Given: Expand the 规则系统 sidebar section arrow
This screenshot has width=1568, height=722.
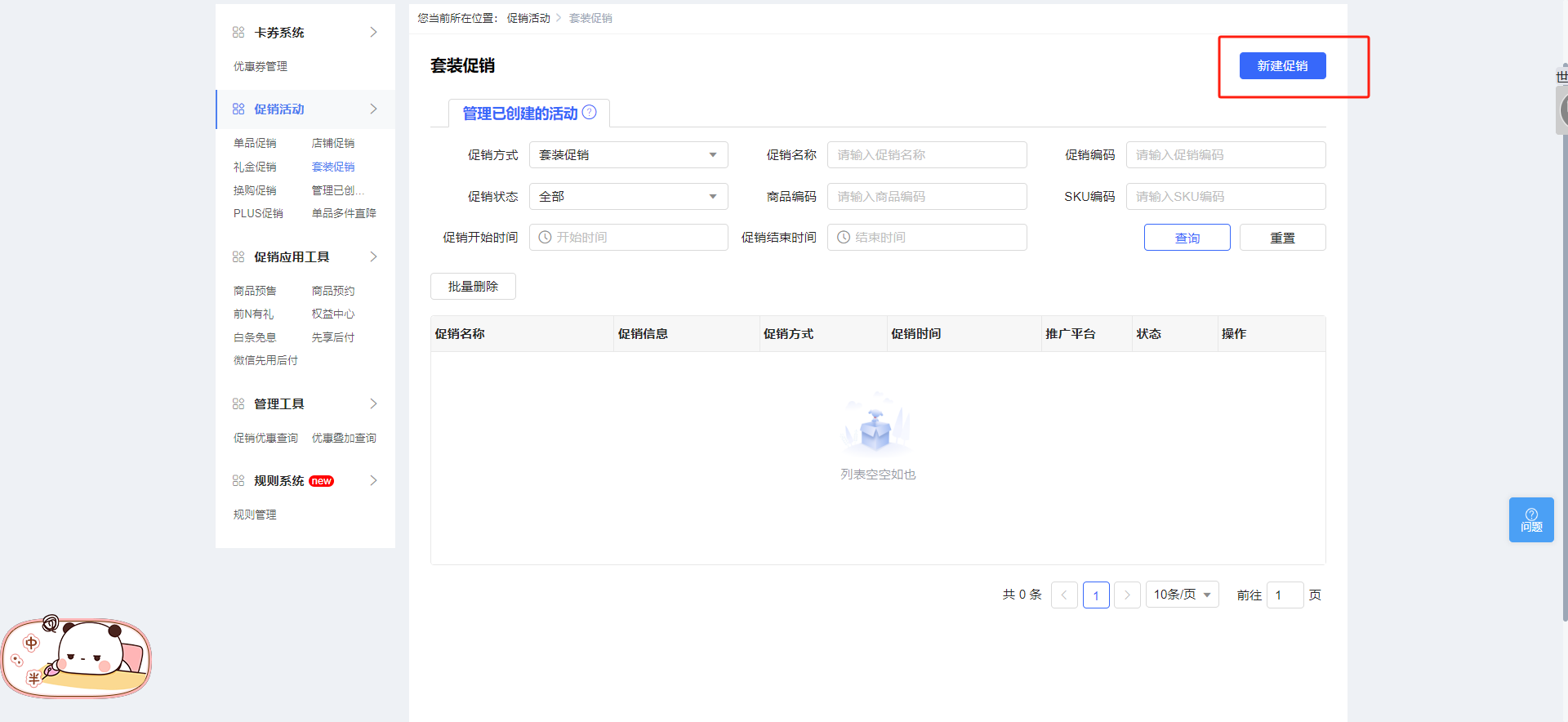Looking at the screenshot, I should point(373,481).
